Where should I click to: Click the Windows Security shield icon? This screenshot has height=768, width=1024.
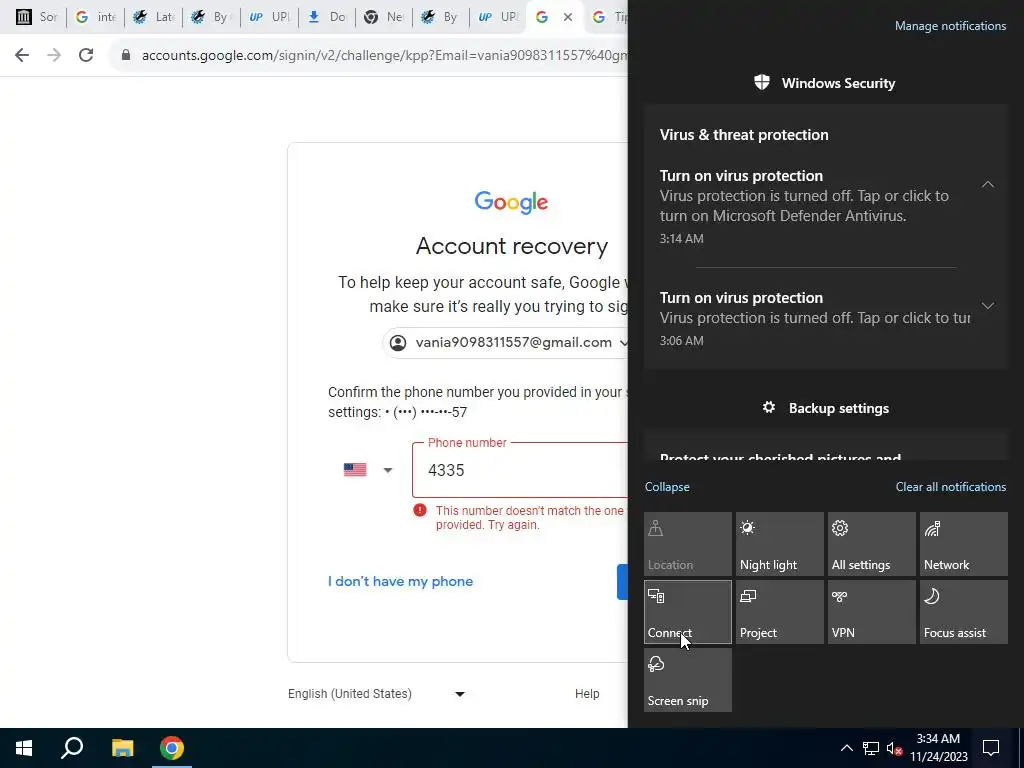pos(761,82)
